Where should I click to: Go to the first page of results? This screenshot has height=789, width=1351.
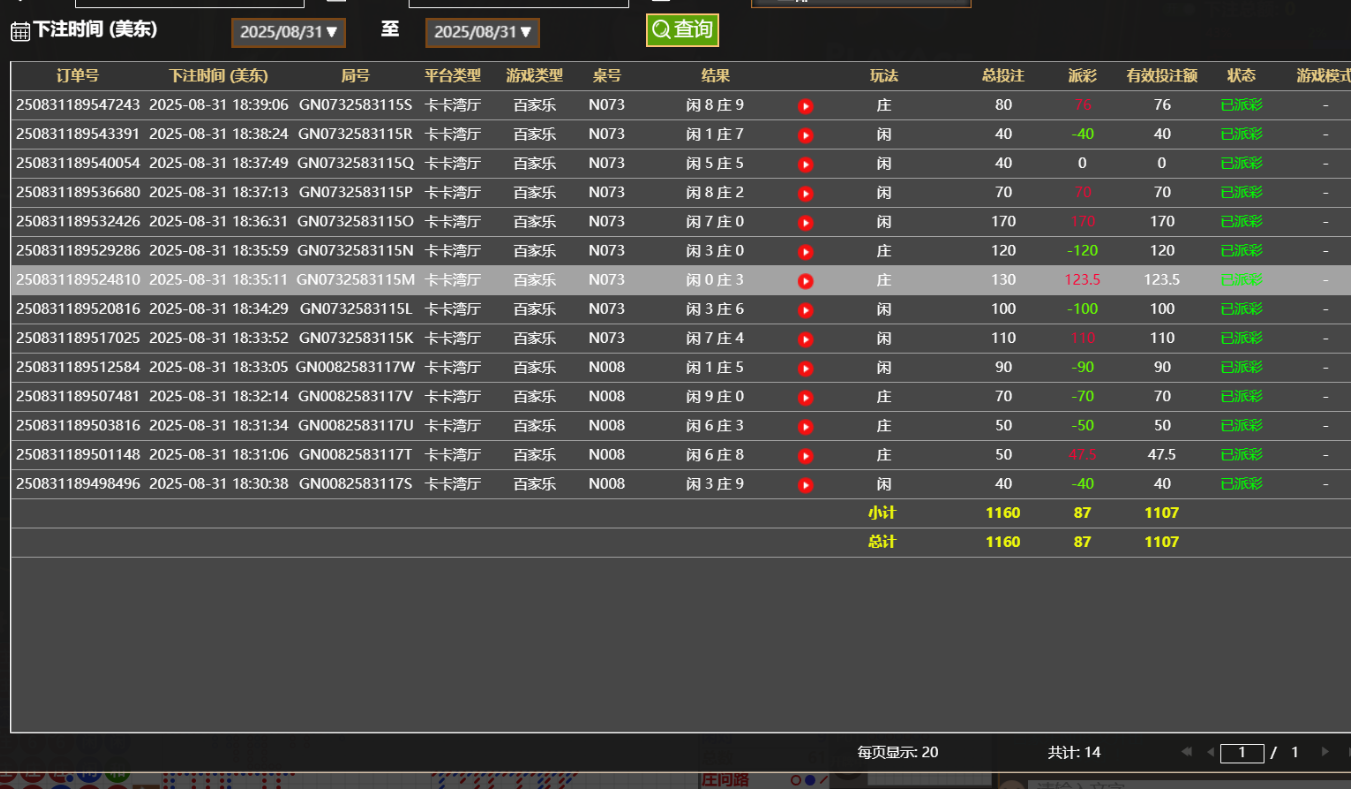[x=1187, y=752]
